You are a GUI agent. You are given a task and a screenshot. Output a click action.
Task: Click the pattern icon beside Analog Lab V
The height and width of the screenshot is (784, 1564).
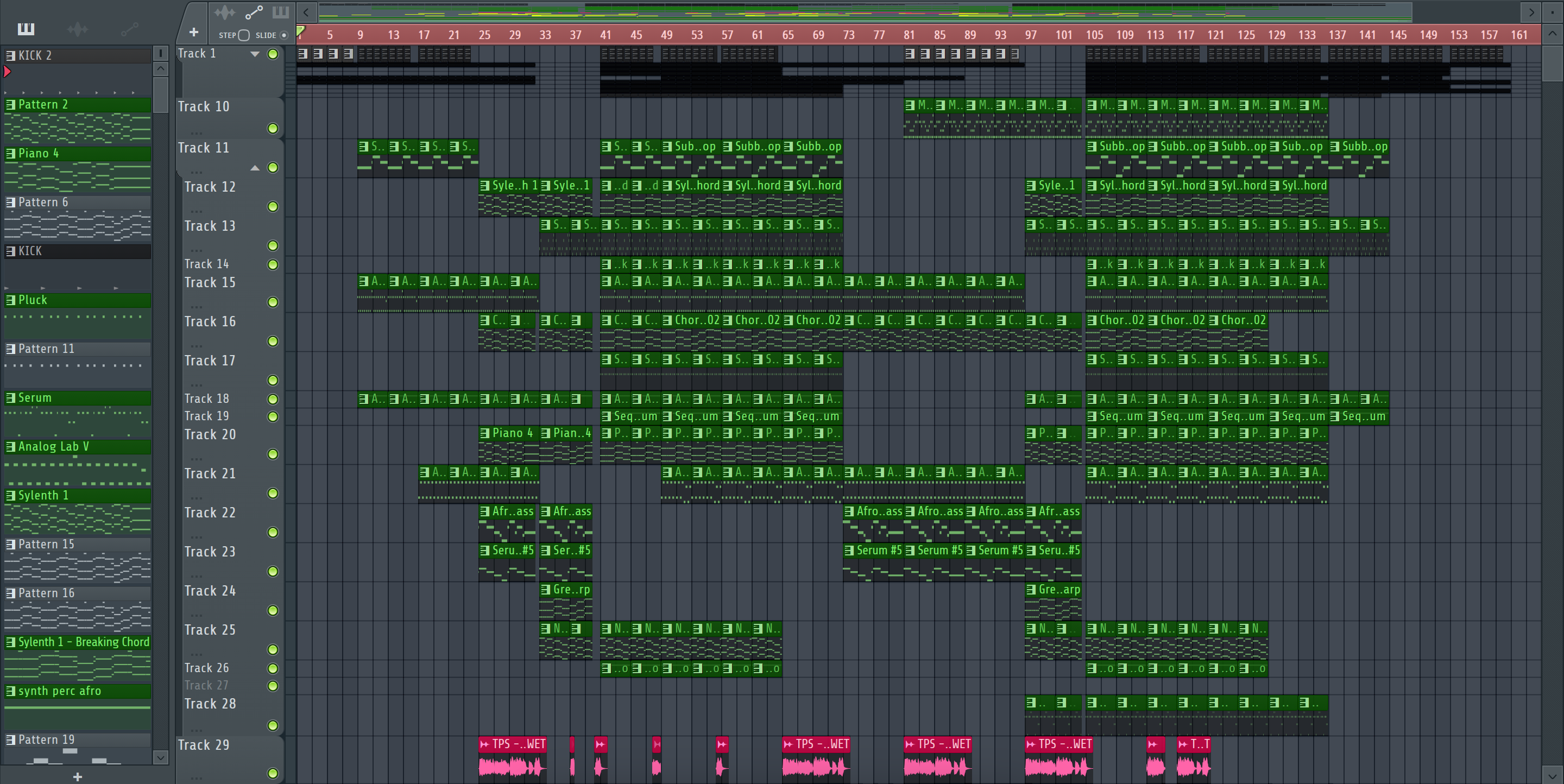click(x=10, y=447)
